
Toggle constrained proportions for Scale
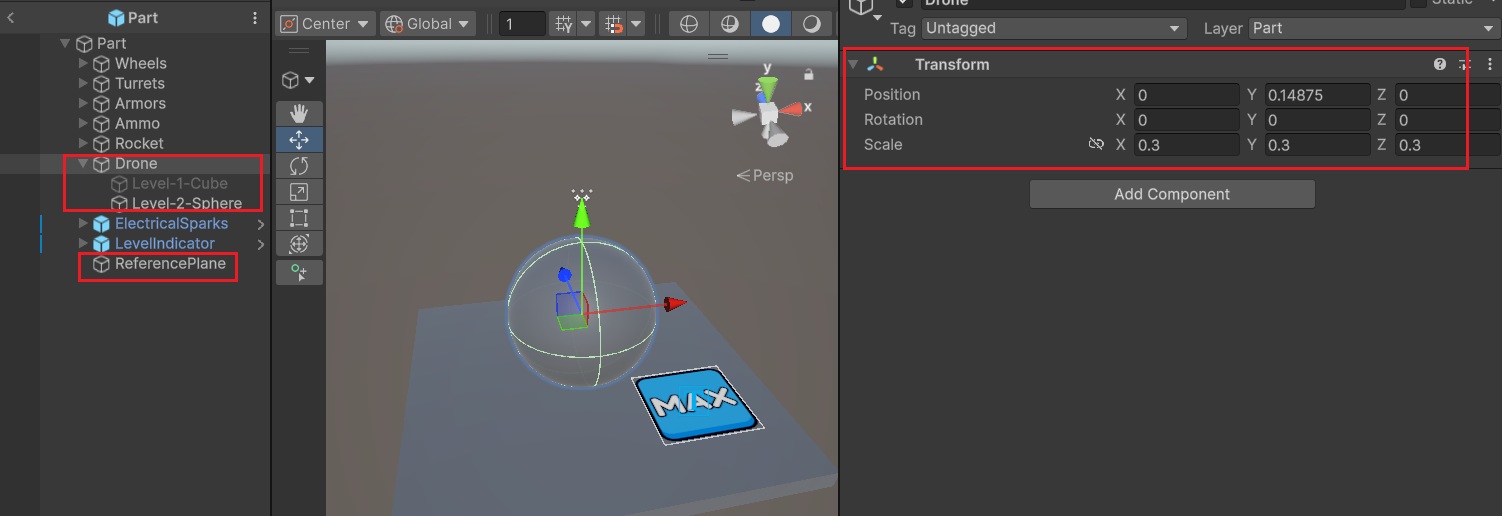[1096, 145]
